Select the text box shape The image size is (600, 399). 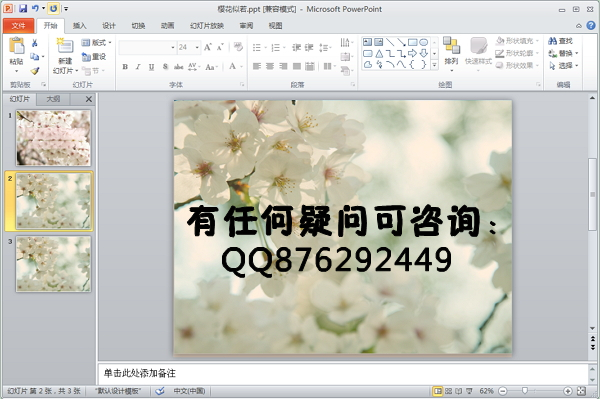(367, 42)
